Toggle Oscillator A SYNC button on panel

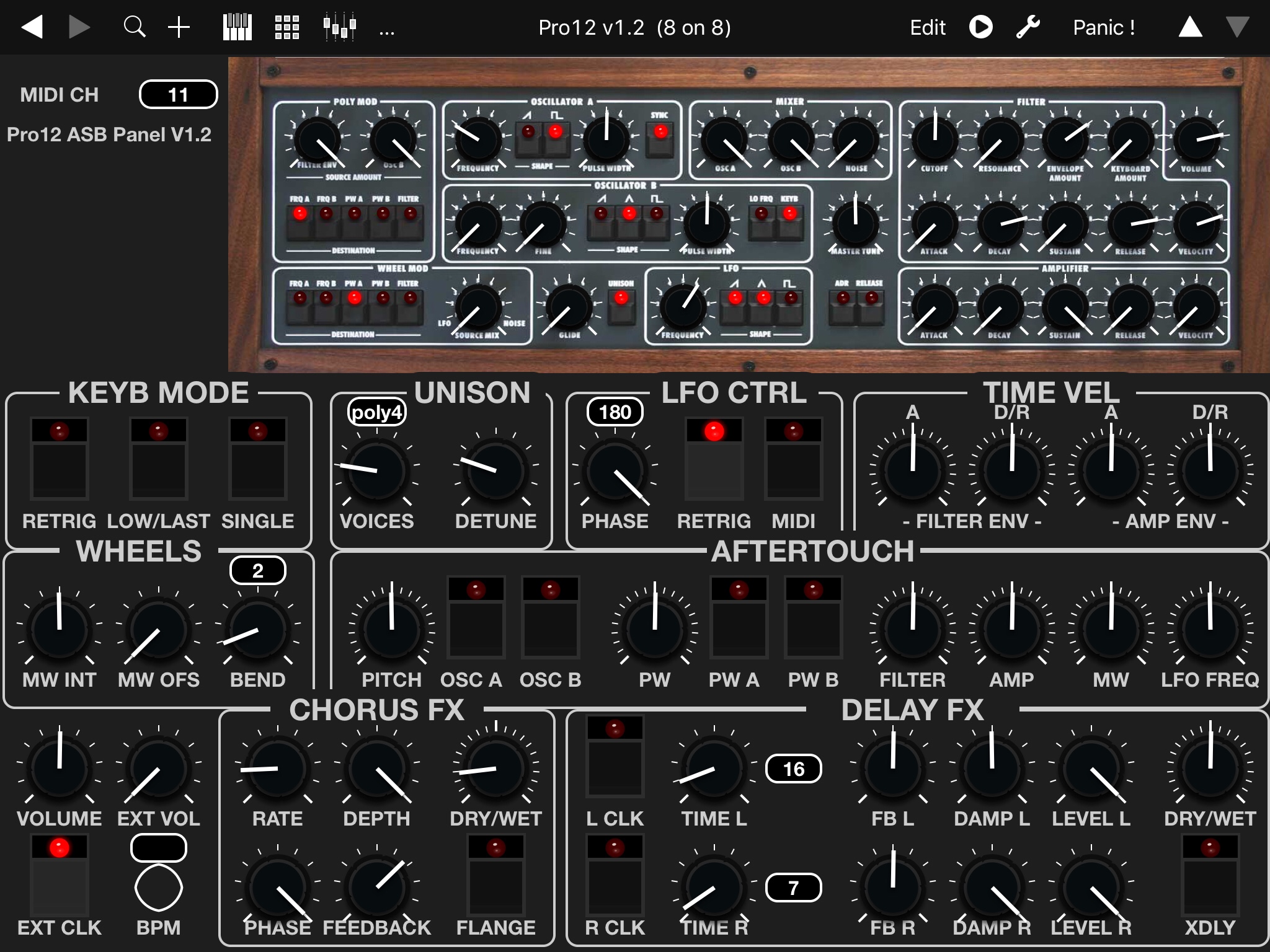point(660,139)
